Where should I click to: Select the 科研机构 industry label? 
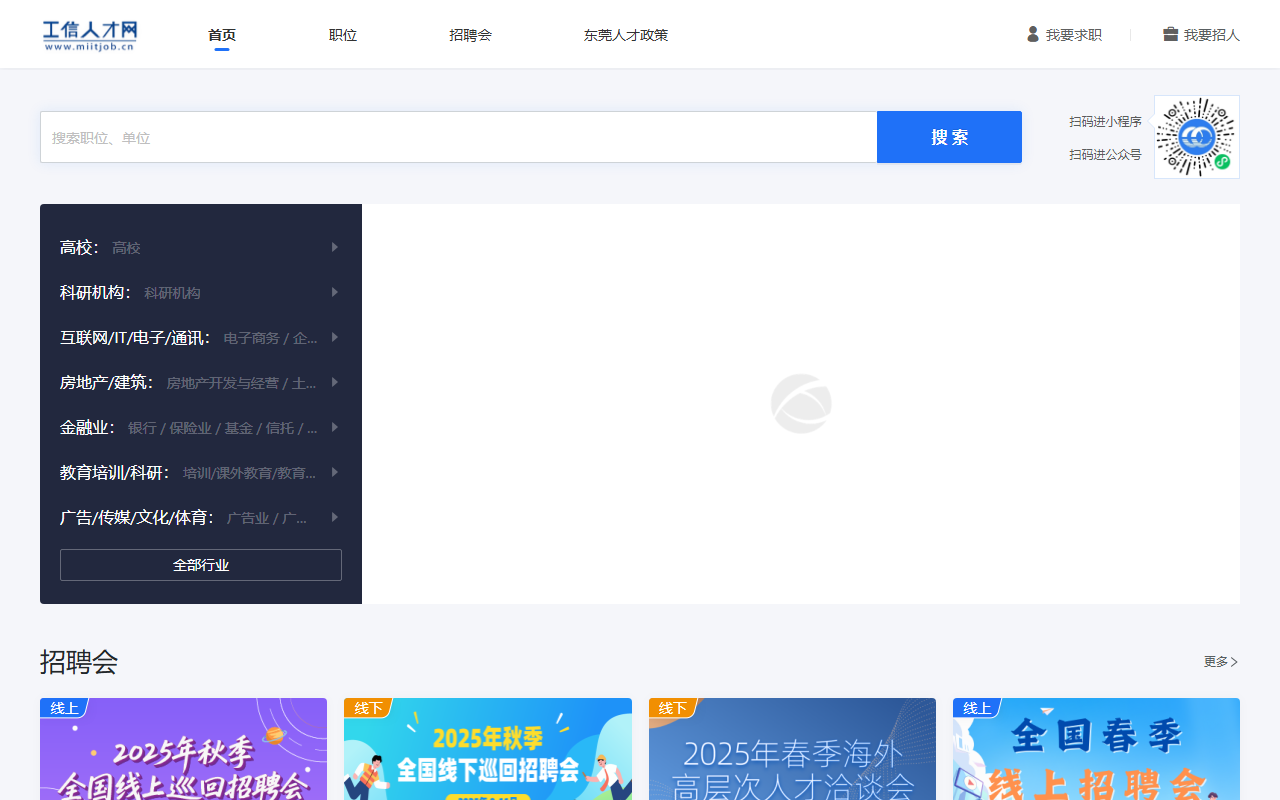(x=96, y=292)
